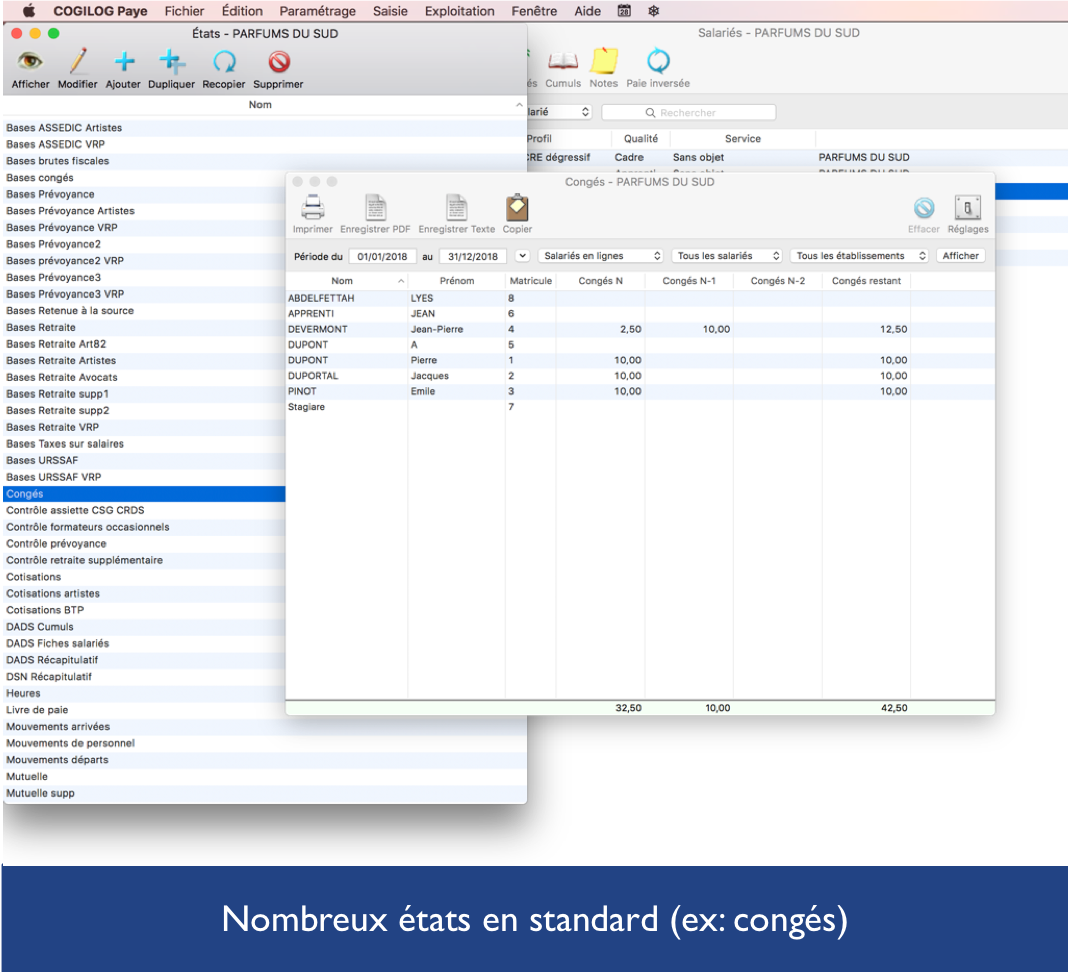This screenshot has height=972, width=1068.
Task: Select DADS Fiches salariés row
Action: 144,644
